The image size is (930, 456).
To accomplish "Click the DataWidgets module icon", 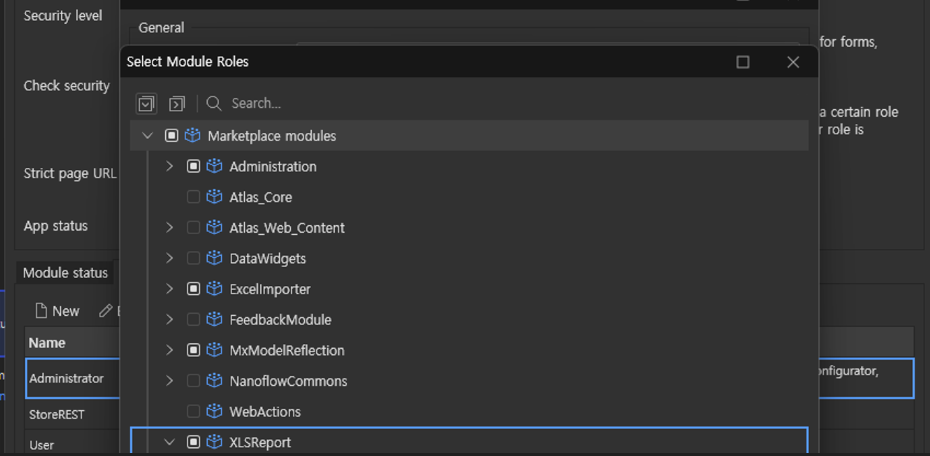I will coord(214,259).
